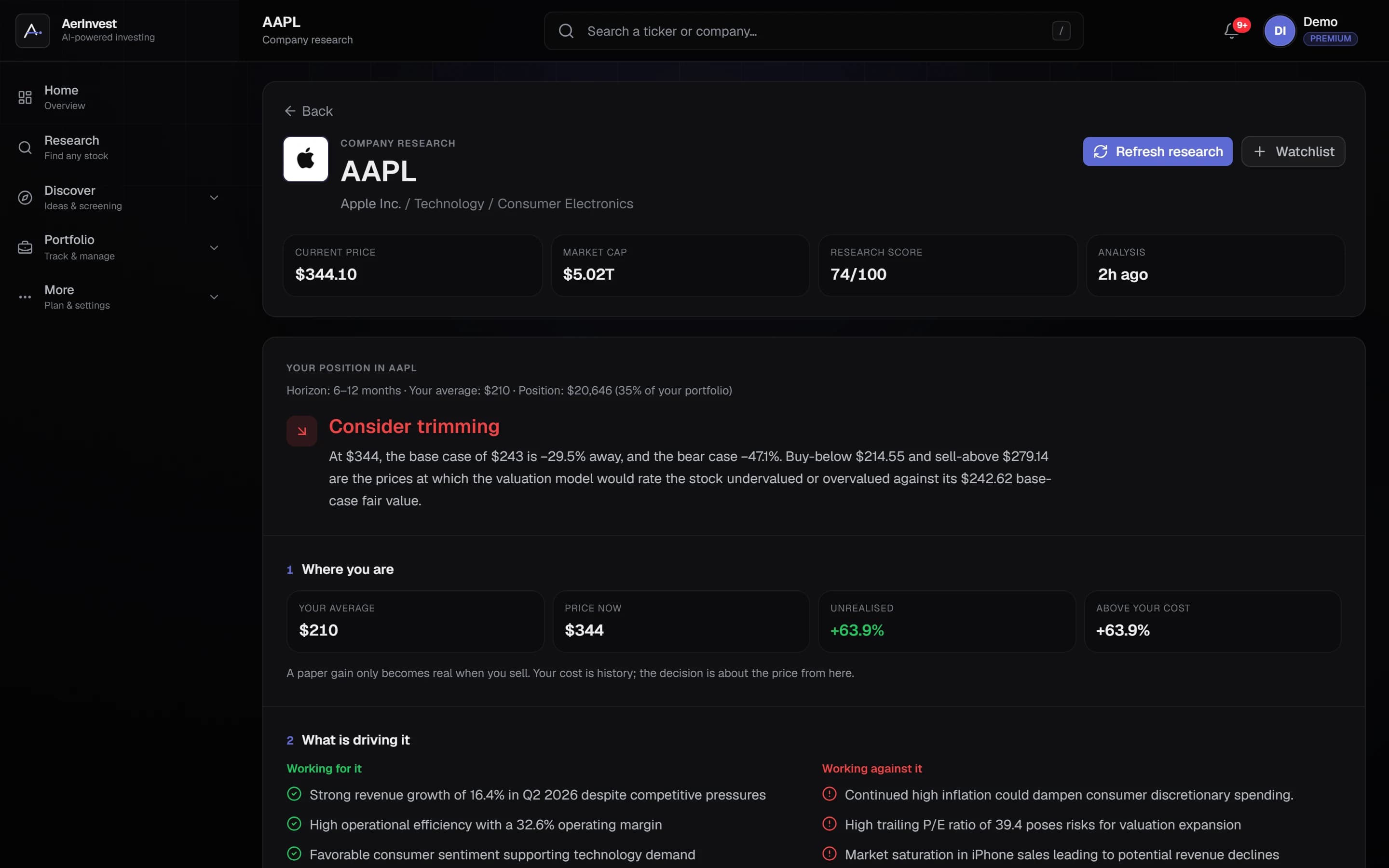This screenshot has height=868, width=1389.
Task: Click check icon beside high operational efficiency
Action: tap(294, 824)
